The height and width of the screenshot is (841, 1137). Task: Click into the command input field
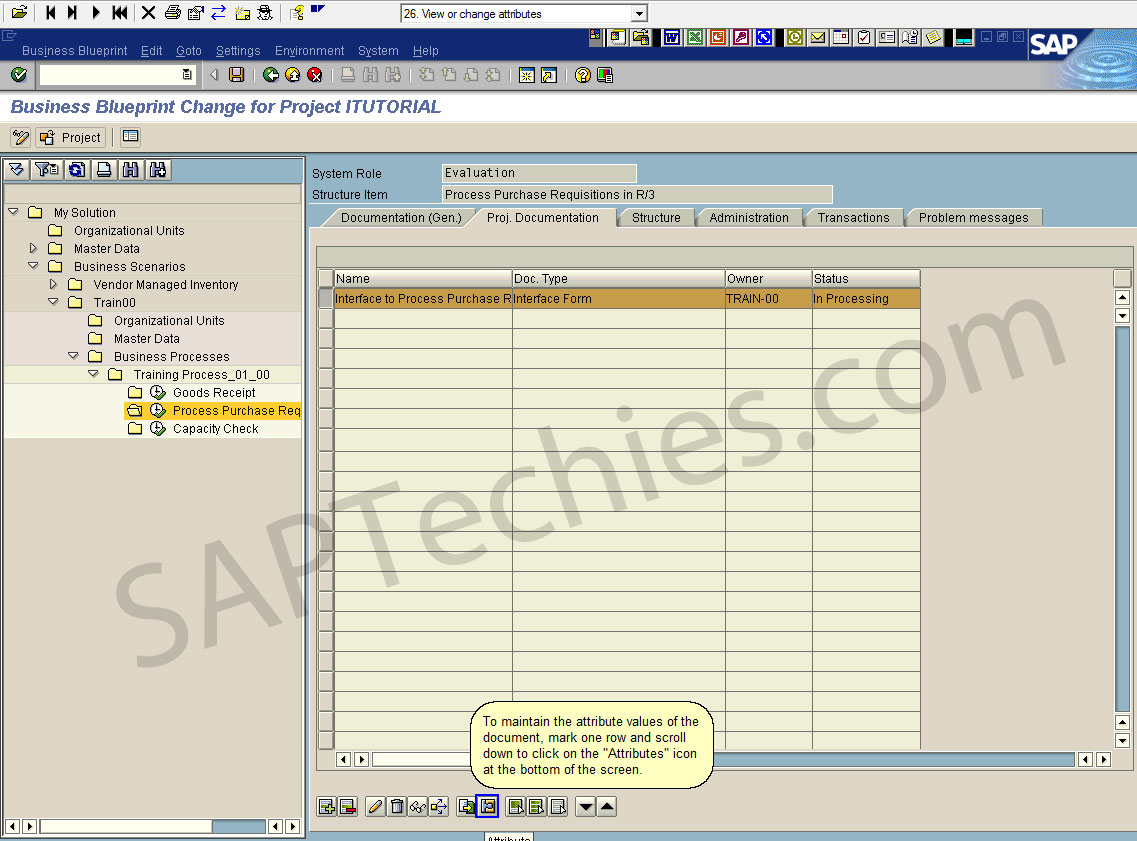(x=110, y=75)
